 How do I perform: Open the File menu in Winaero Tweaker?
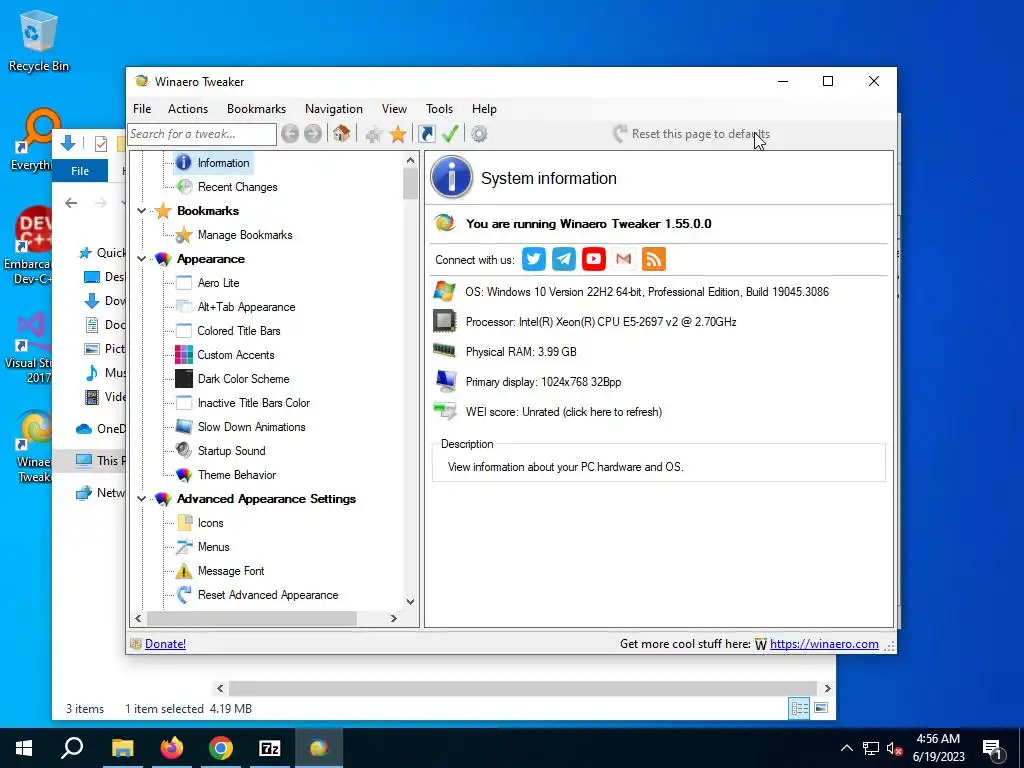[142, 109]
